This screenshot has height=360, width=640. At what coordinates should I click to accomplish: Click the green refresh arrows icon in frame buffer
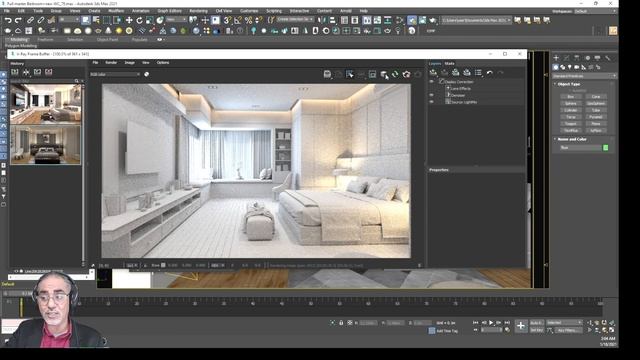pos(395,74)
